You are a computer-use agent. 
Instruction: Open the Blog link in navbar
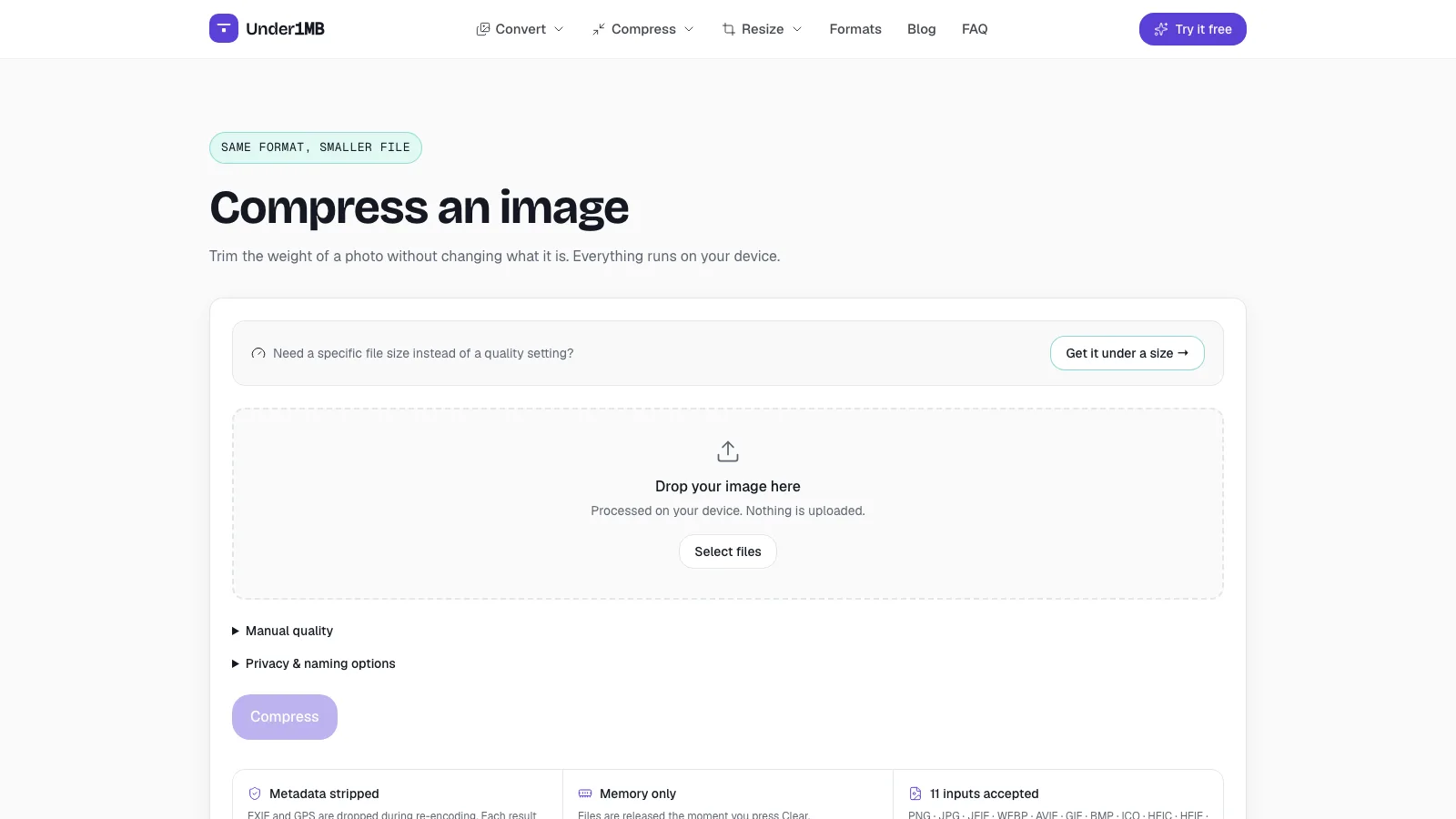[921, 29]
